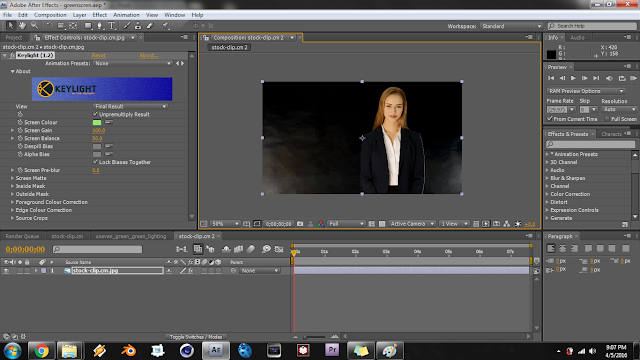Screen dimensions: 640x360
Task: Select the Hand tool in toolbar
Action: 22,26
